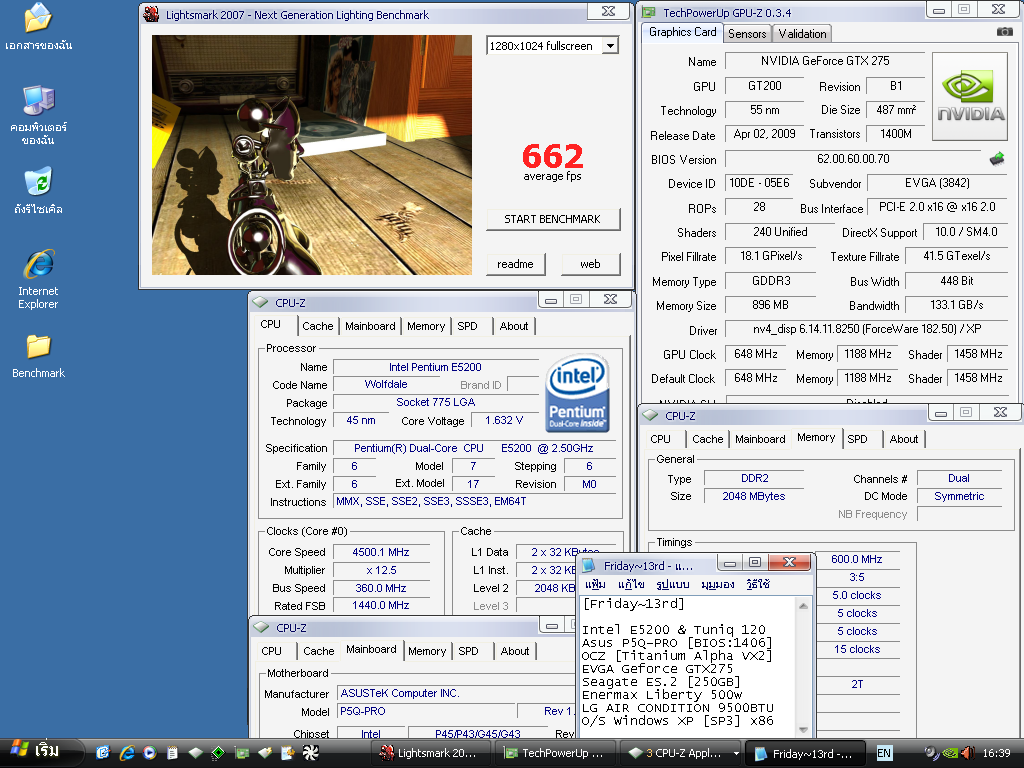Click the green graphics card quick launch icon

tap(242, 753)
